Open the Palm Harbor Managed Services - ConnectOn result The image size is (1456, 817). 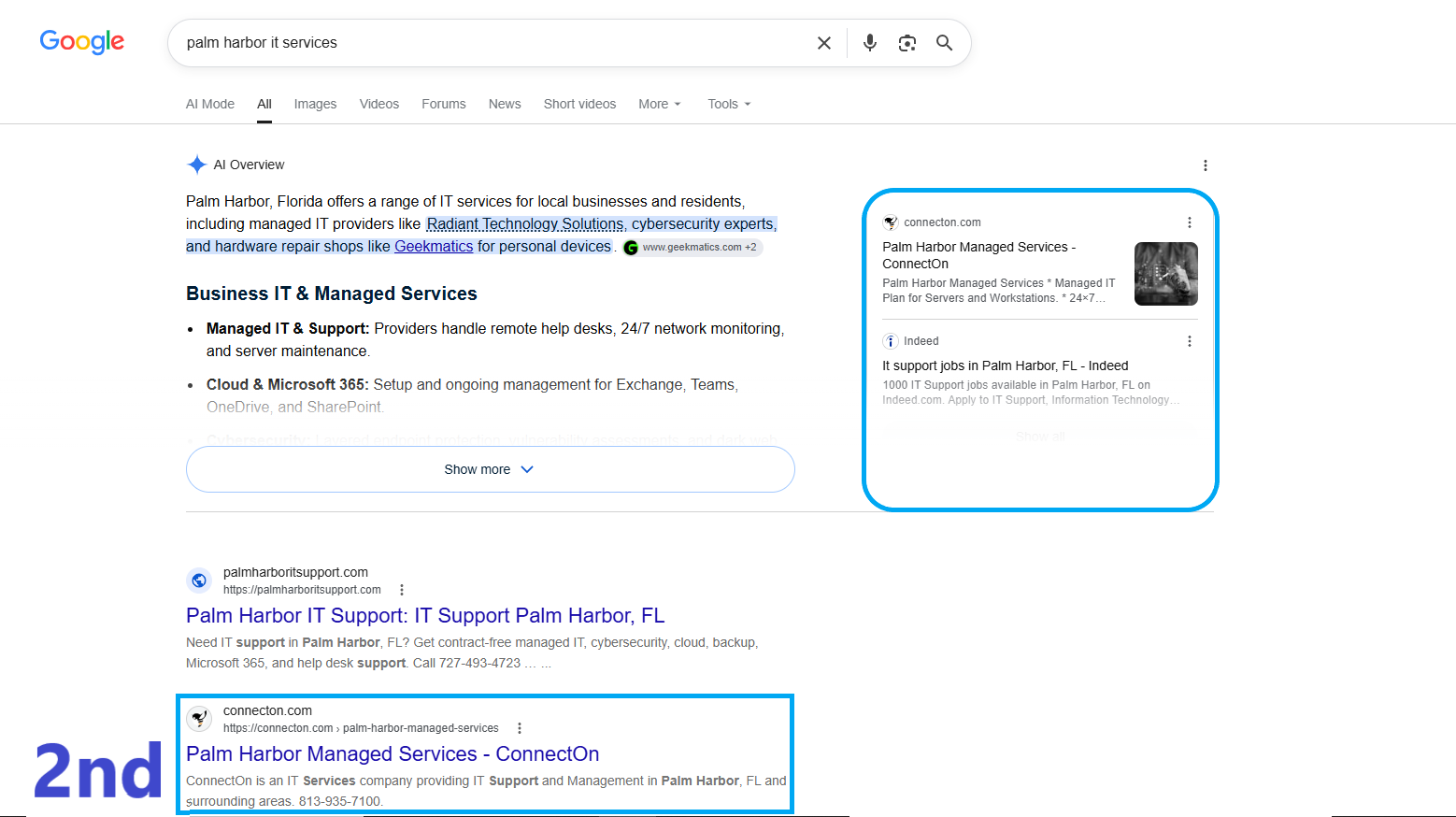click(x=393, y=754)
